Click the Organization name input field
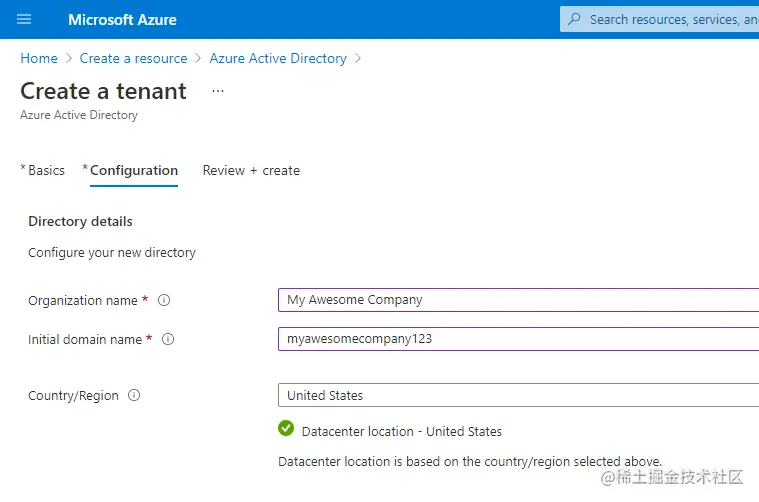Image resolution: width=759 pixels, height=502 pixels. tap(518, 300)
